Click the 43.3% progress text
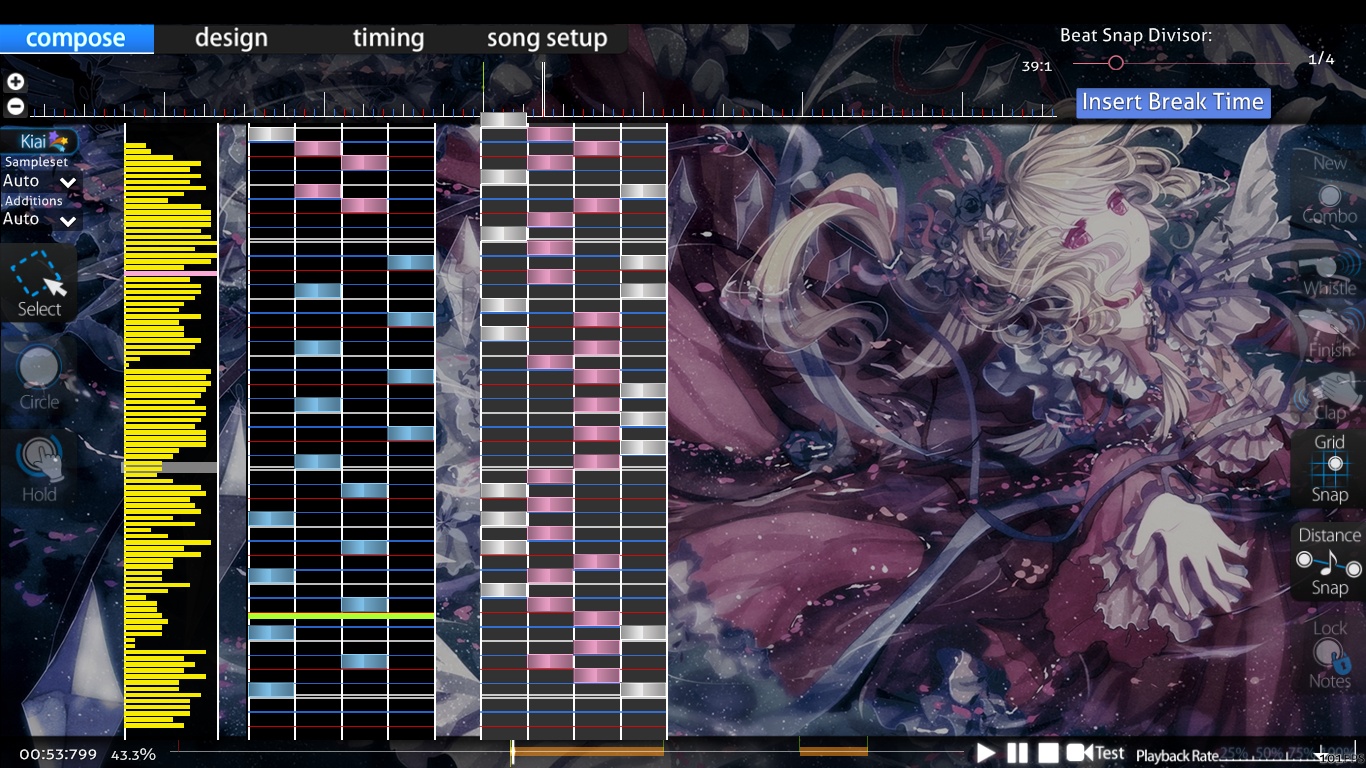1366x768 pixels. point(133,754)
